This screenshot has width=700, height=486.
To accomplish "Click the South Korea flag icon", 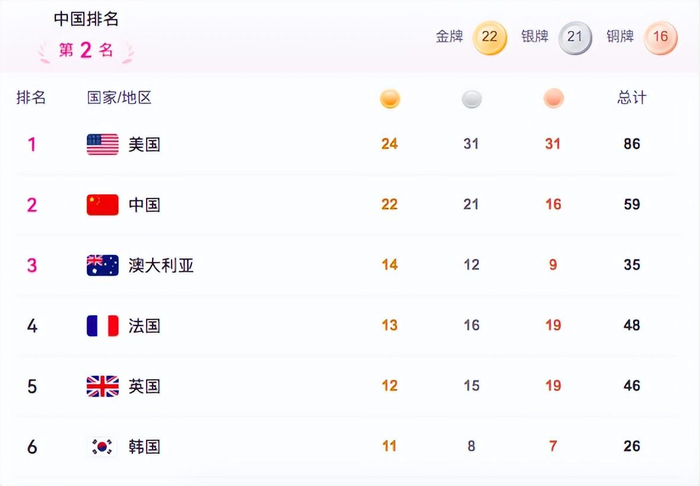I will tap(102, 447).
